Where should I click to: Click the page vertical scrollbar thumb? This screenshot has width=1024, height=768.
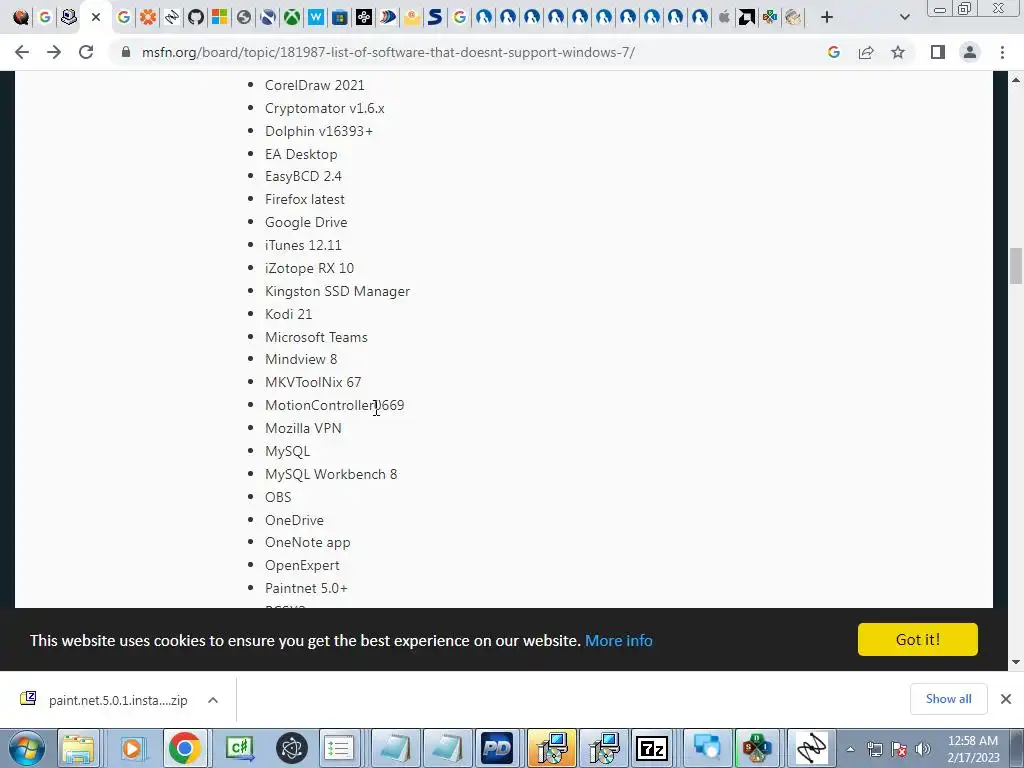click(1016, 266)
